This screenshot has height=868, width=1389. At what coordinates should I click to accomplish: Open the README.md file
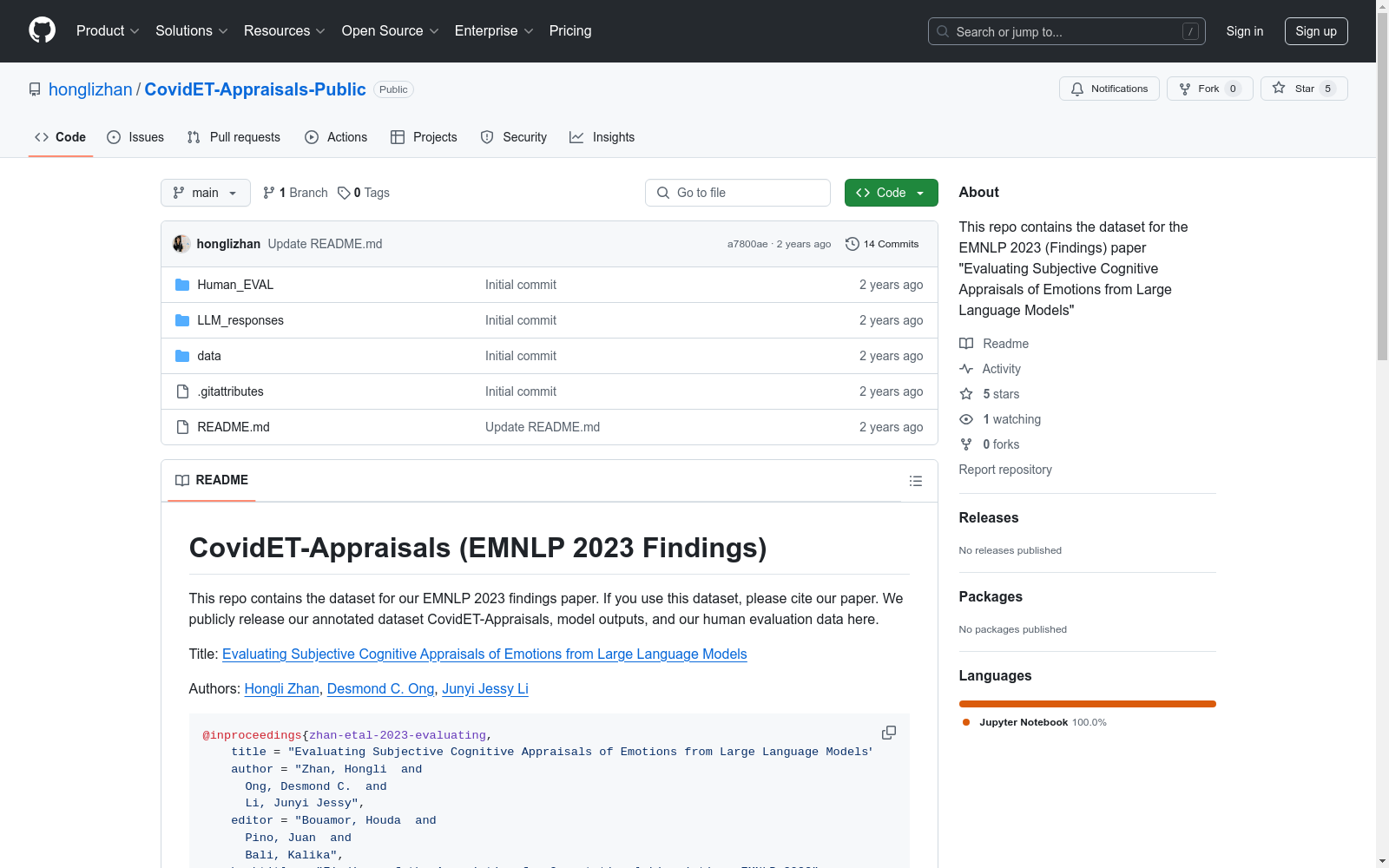(234, 427)
